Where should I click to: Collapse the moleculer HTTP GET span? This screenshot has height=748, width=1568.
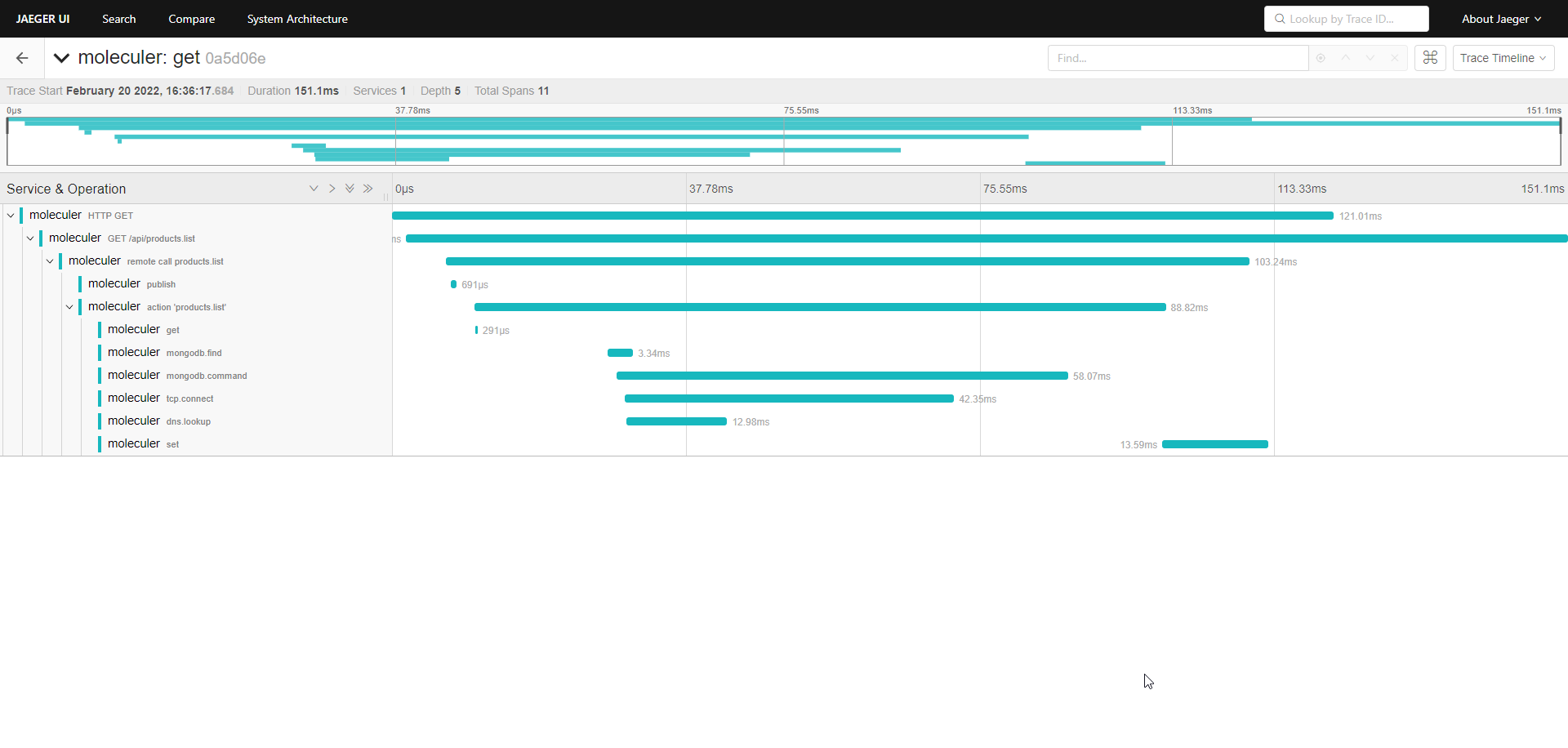11,216
